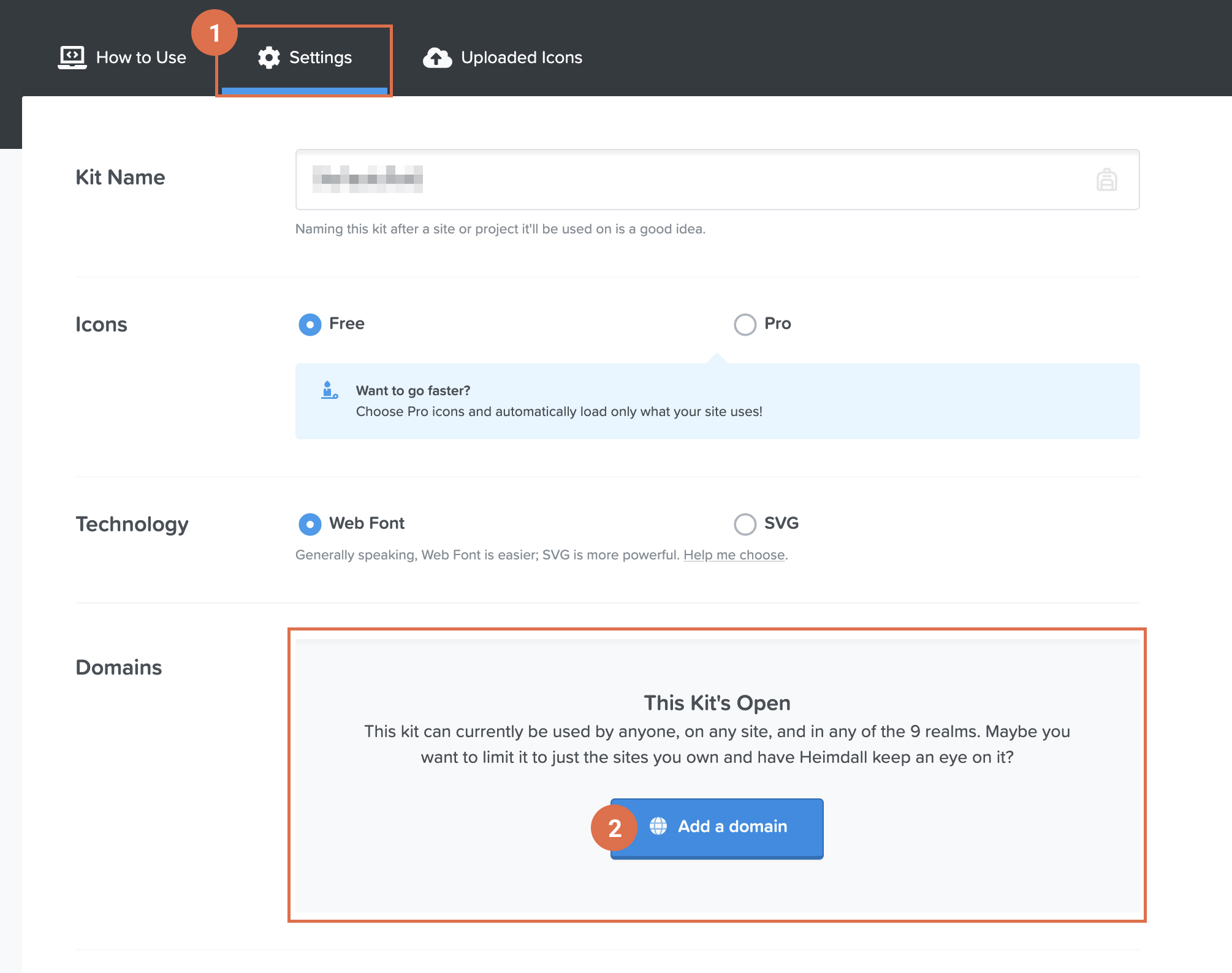Screen dimensions: 1232x973
Task: Open the Help me choose link
Action: coord(734,555)
